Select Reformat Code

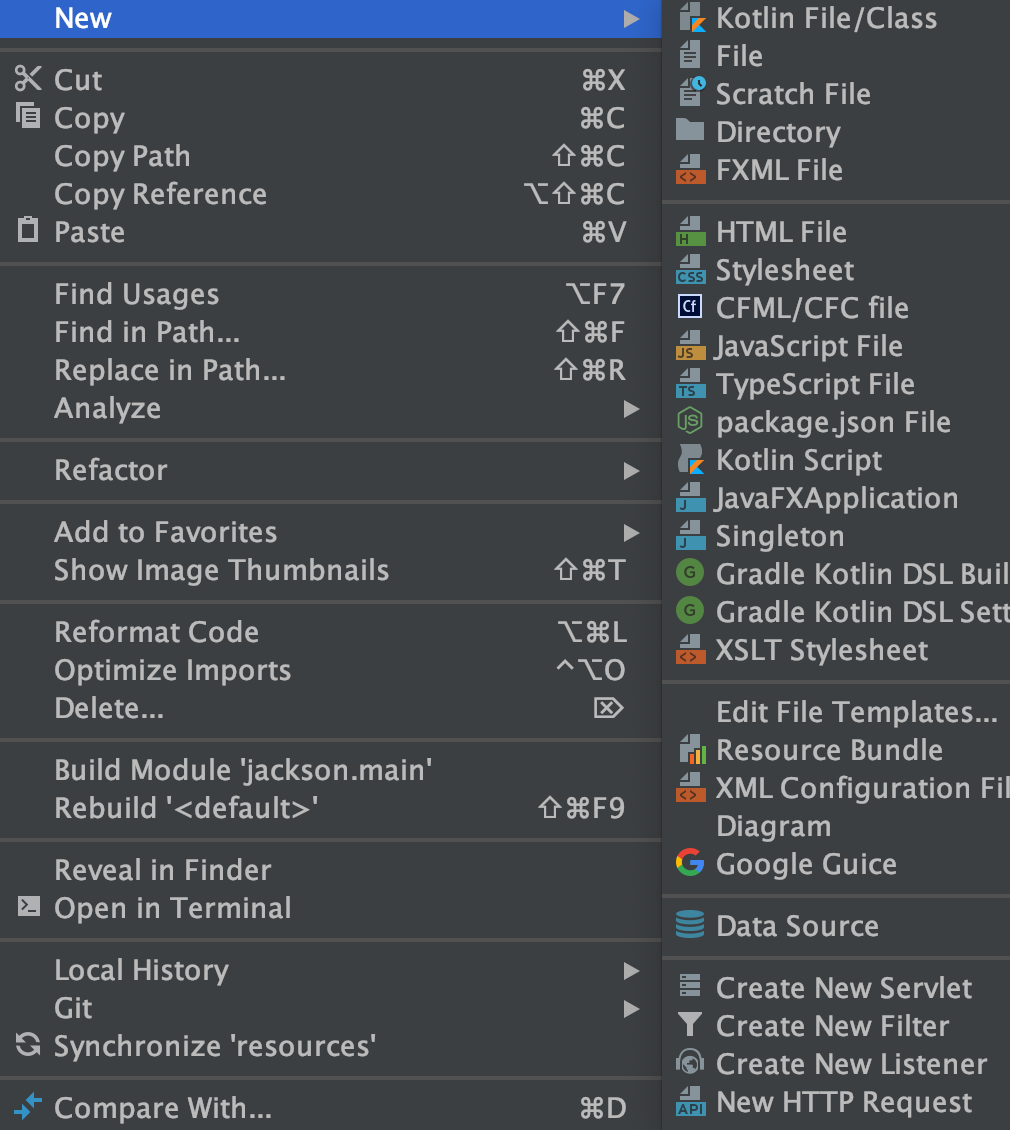click(x=330, y=632)
